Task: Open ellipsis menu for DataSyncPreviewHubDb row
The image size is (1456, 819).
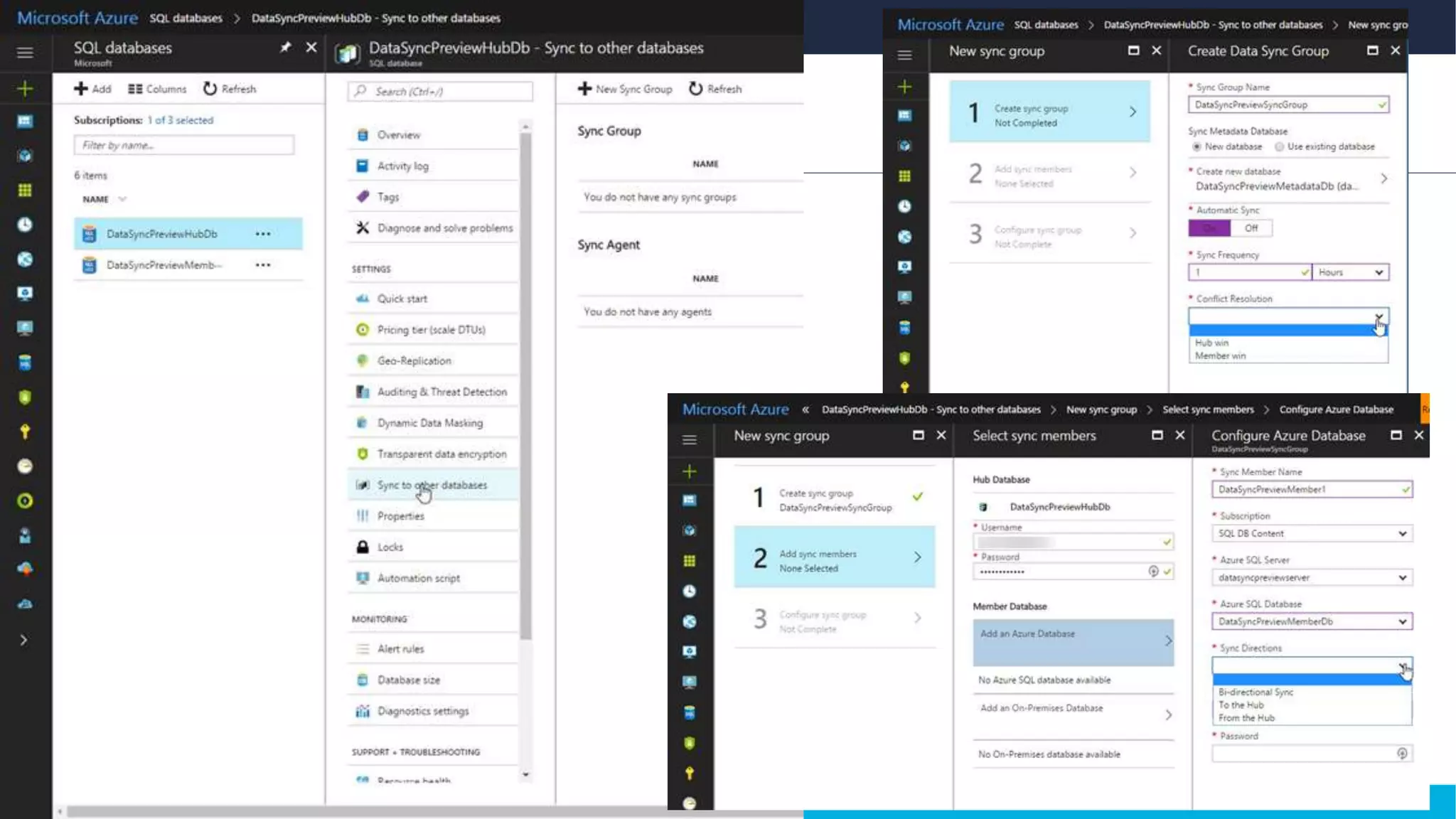Action: click(x=263, y=234)
